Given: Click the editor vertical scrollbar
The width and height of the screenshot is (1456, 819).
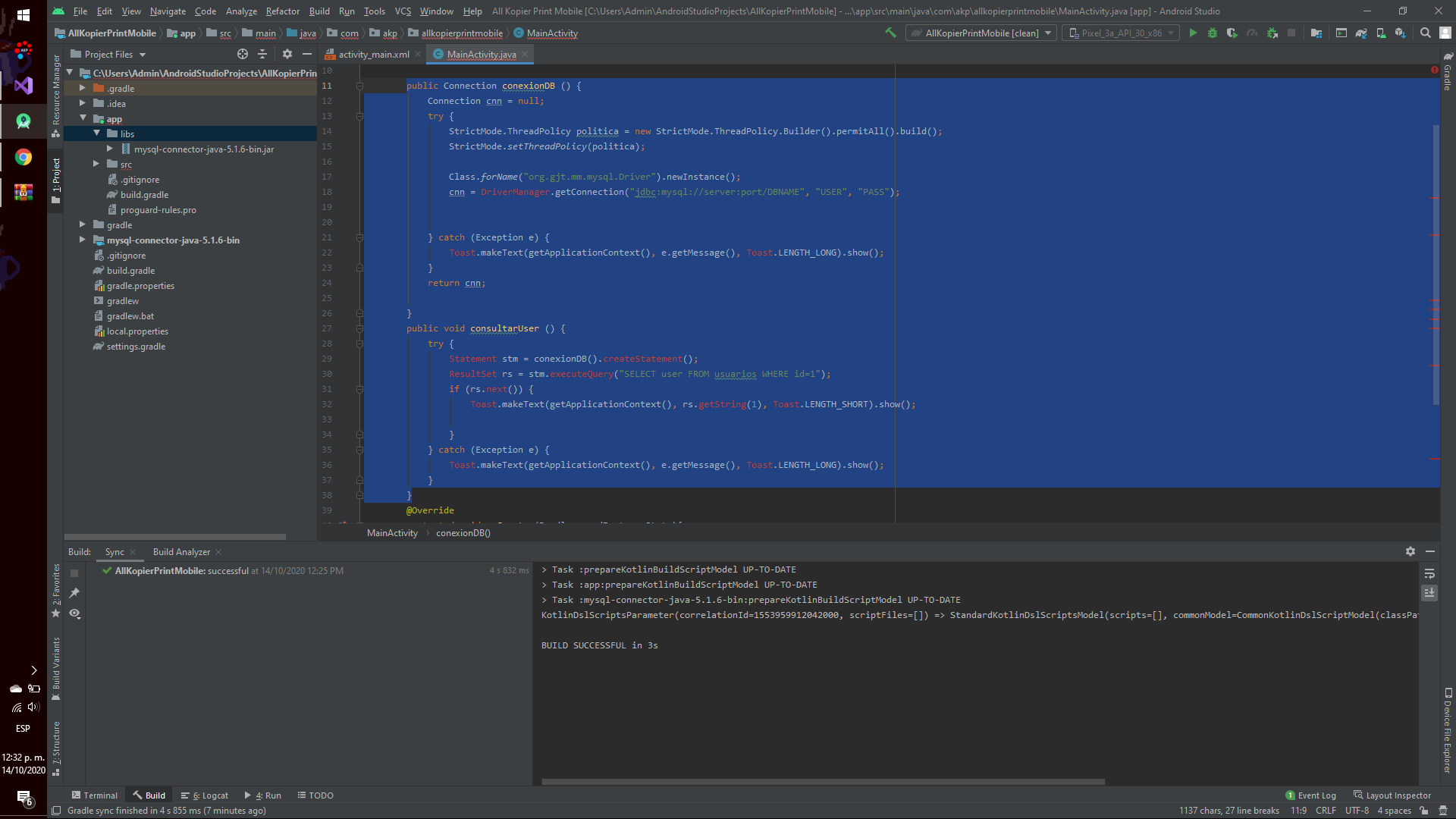Looking at the screenshot, I should tap(1436, 264).
